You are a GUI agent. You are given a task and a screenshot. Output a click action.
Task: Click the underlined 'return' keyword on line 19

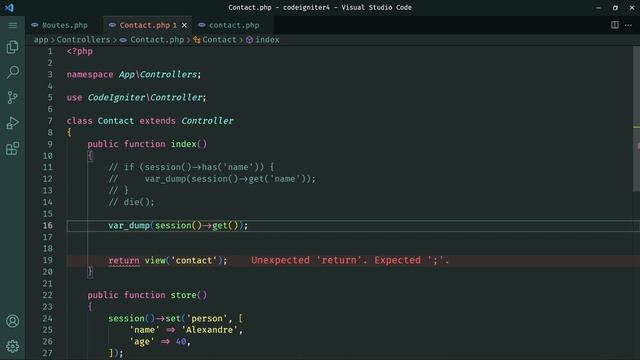[x=124, y=260]
